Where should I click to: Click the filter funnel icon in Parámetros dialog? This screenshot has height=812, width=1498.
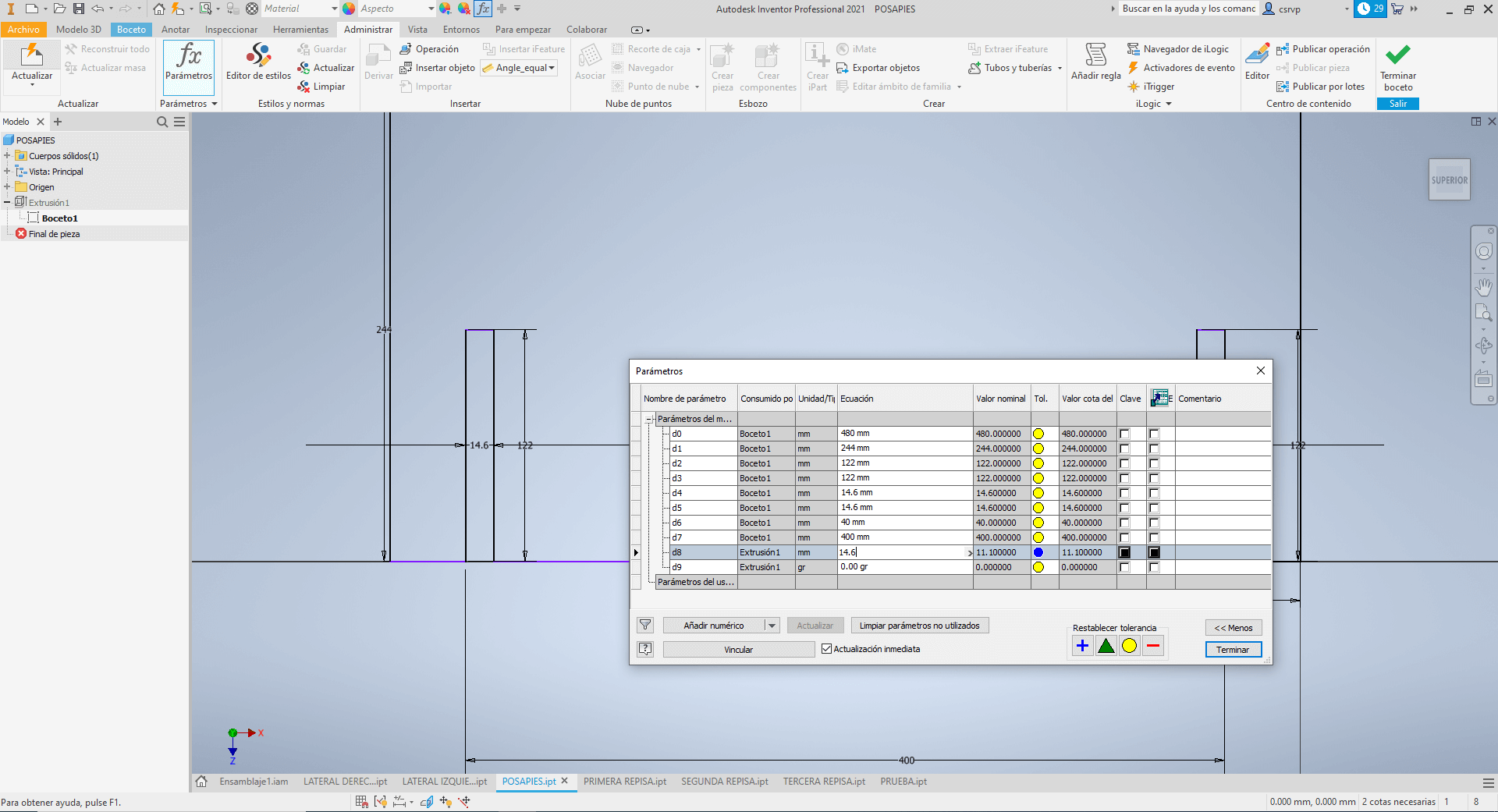pyautogui.click(x=645, y=625)
